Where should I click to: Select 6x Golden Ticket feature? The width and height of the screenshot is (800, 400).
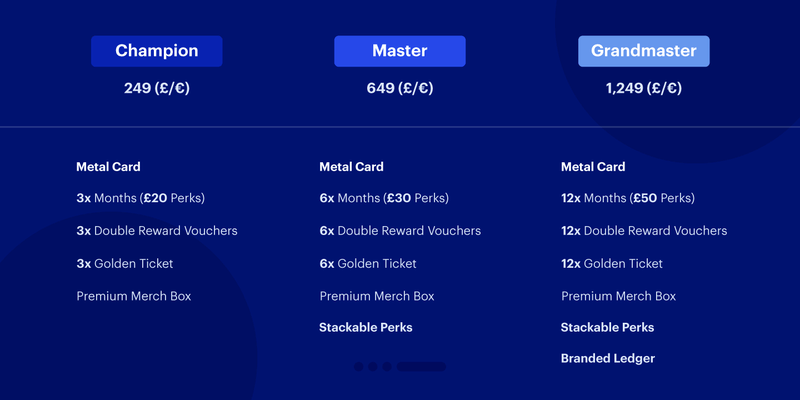tap(368, 264)
